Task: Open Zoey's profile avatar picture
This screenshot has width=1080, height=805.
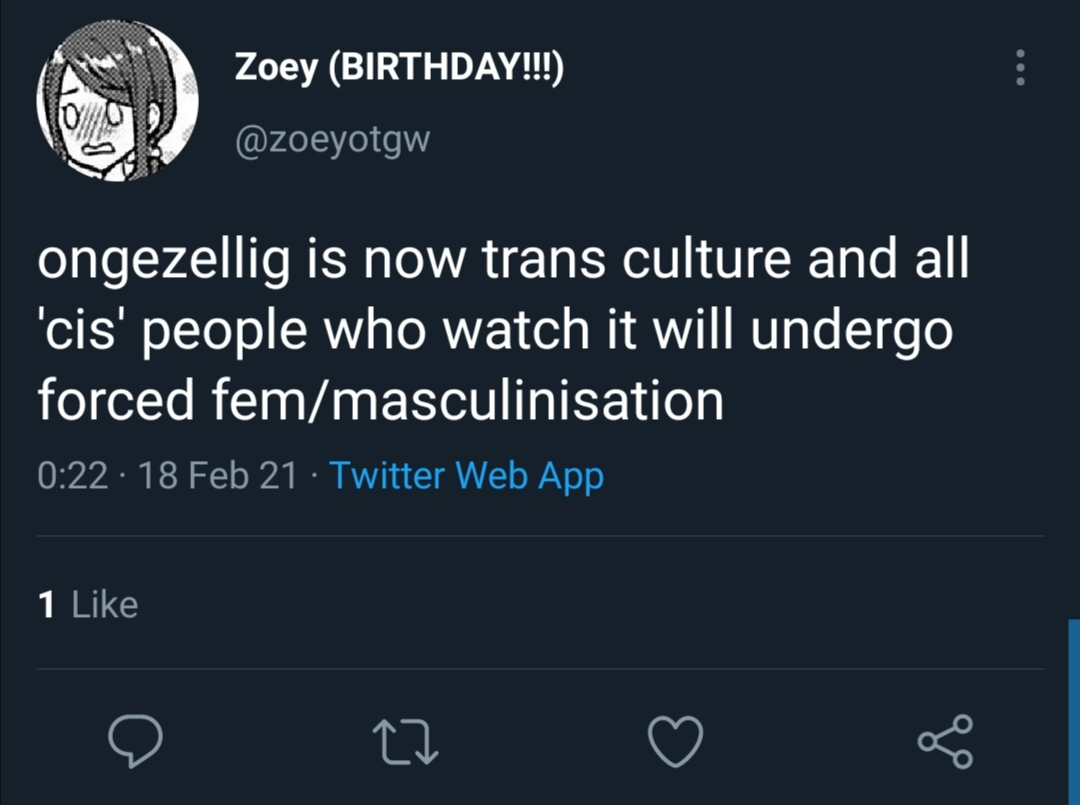Action: point(117,101)
